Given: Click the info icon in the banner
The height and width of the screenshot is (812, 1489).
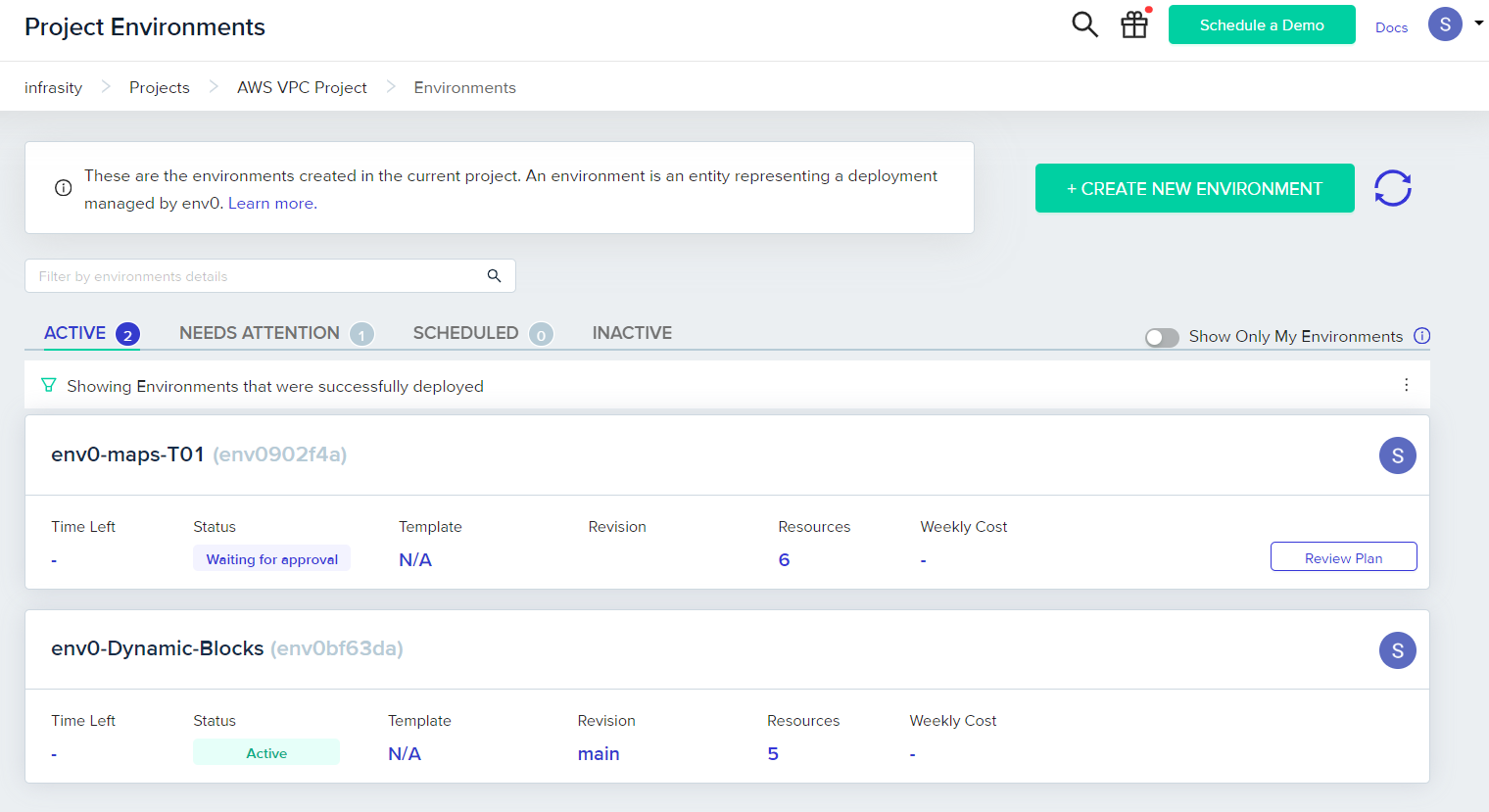Looking at the screenshot, I should click(x=63, y=188).
